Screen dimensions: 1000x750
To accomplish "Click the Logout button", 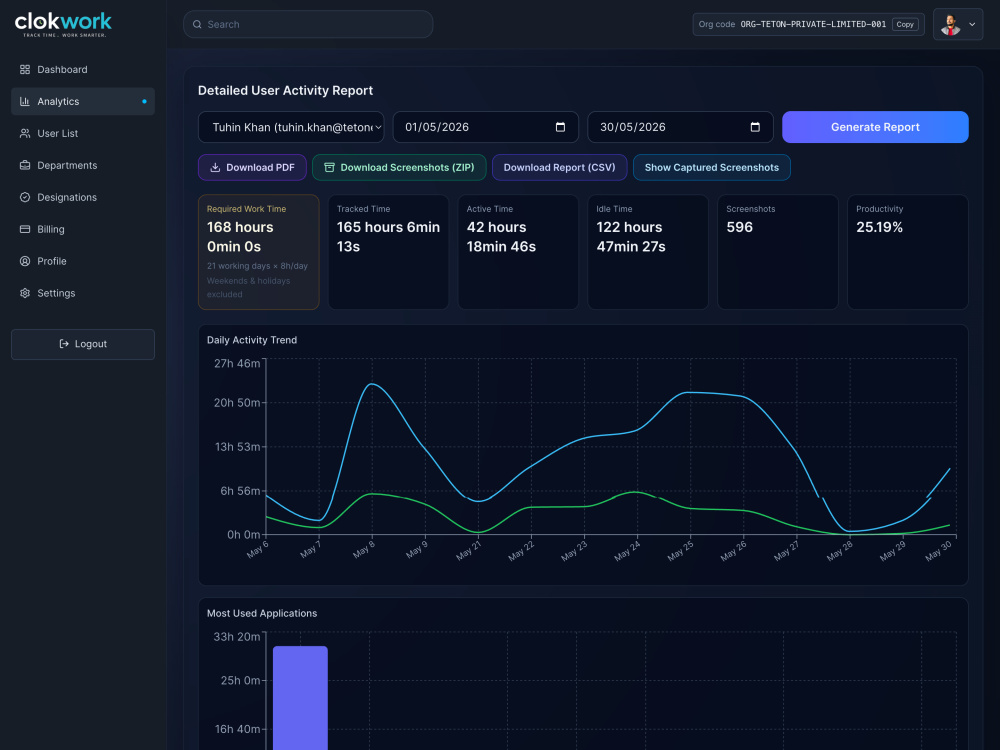I will pos(83,344).
